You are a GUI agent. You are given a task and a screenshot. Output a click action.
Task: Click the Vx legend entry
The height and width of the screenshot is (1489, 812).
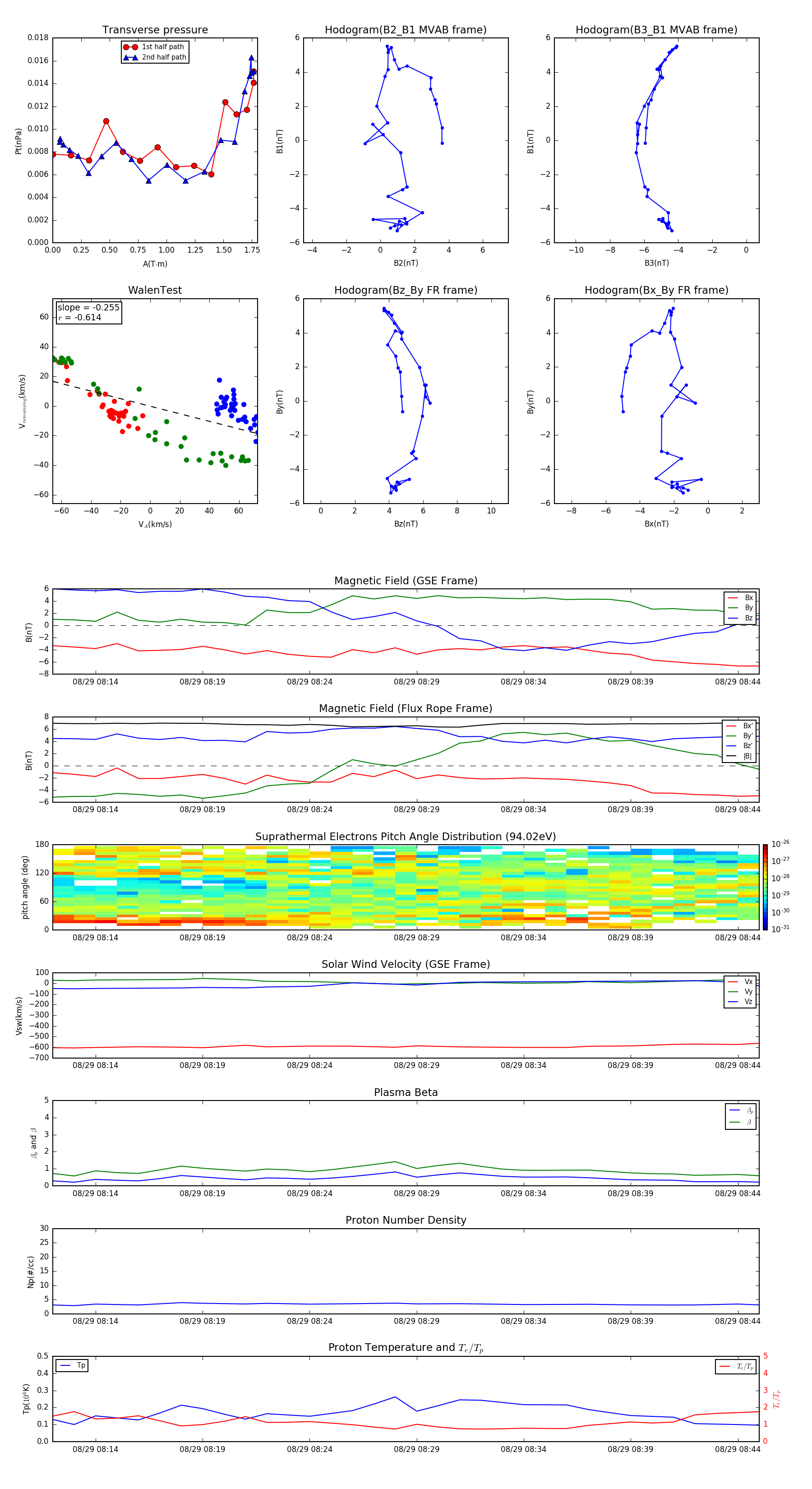click(x=740, y=981)
